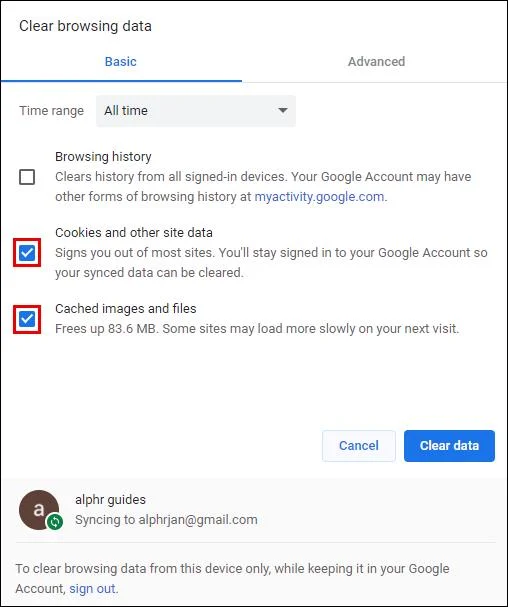
Task: Click the Time range dropdown arrow
Action: tap(283, 111)
